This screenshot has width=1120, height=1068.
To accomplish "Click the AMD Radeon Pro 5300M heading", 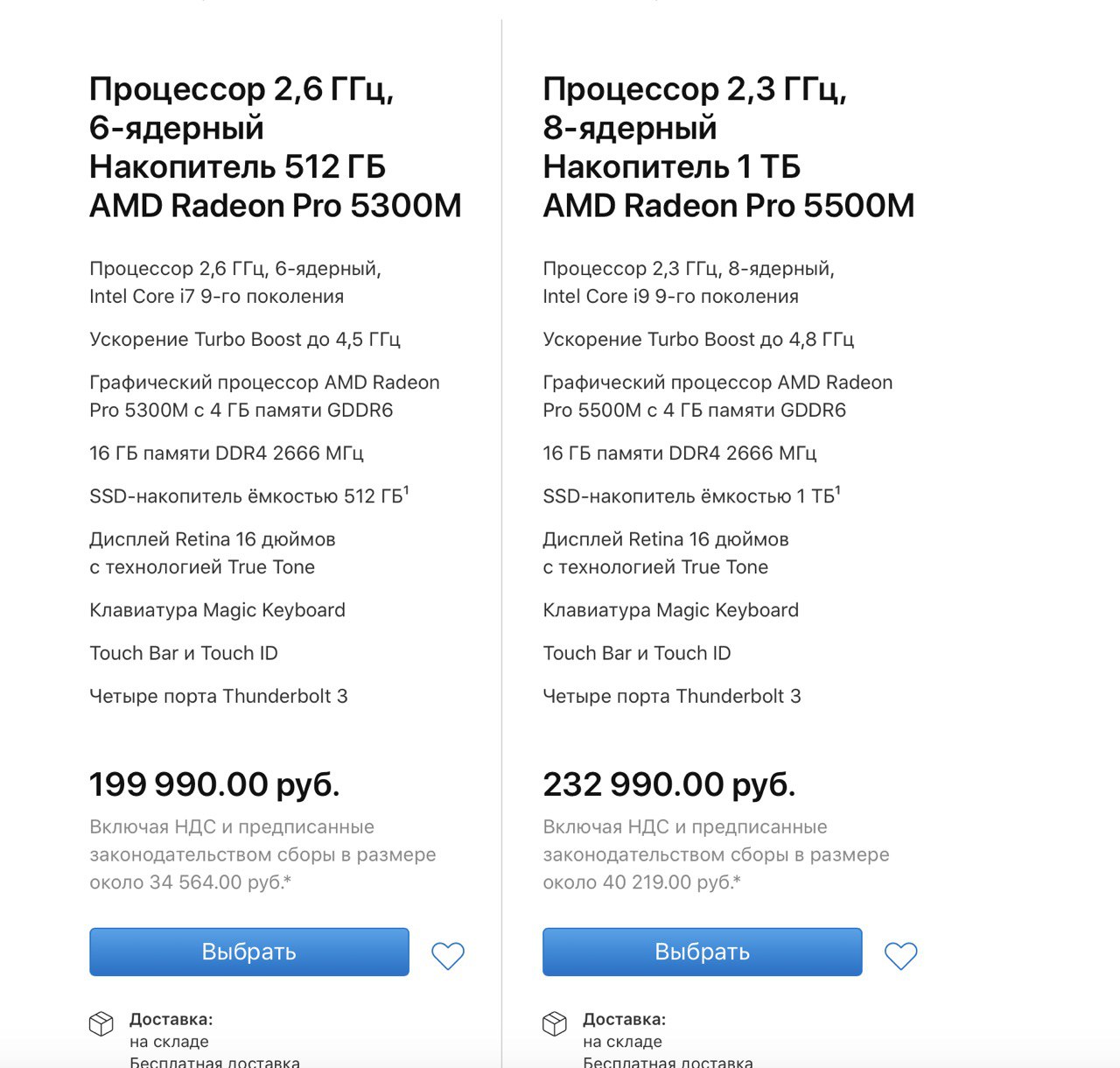I will pyautogui.click(x=276, y=206).
